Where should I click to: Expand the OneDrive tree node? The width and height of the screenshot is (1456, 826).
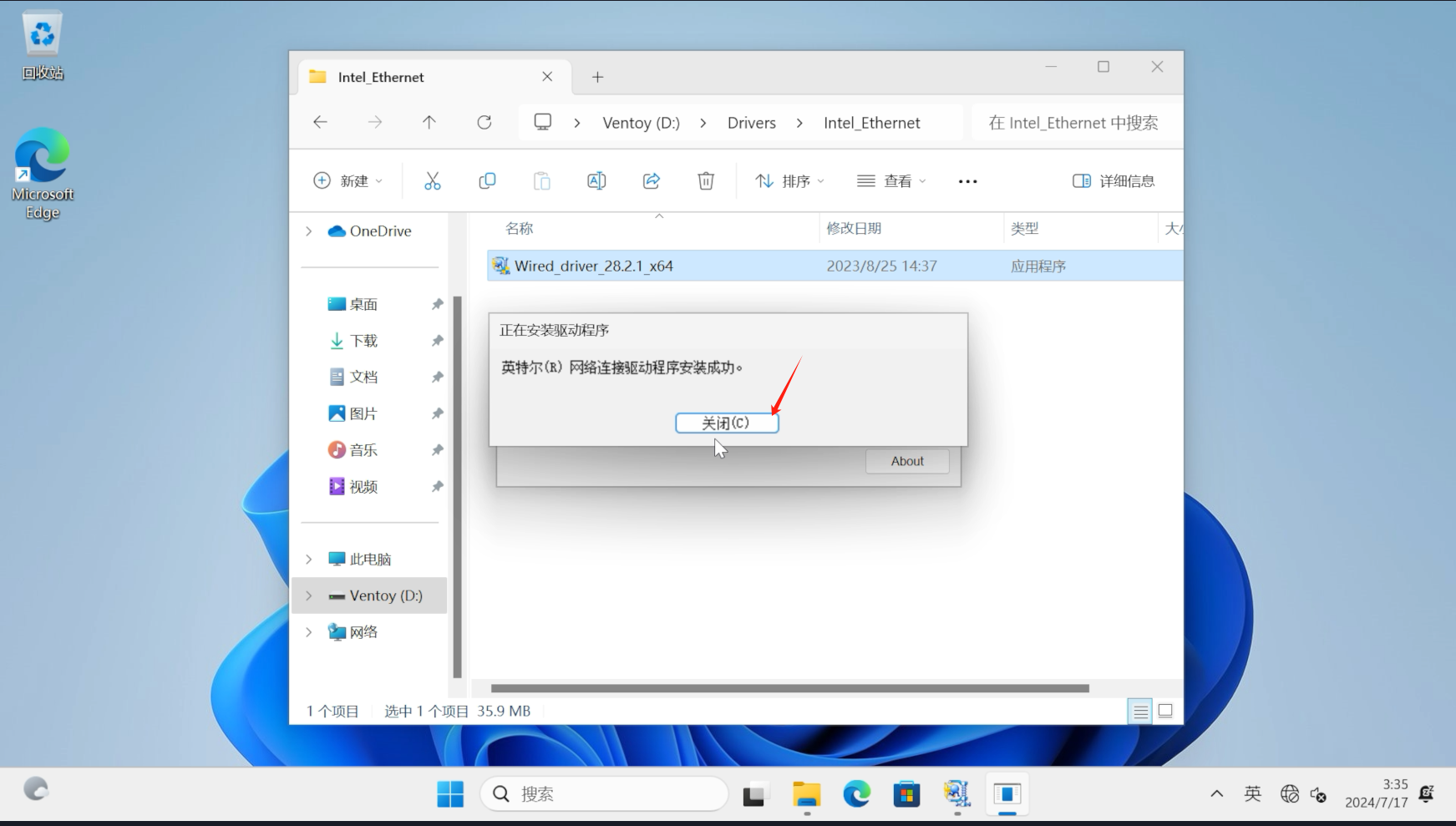[308, 231]
